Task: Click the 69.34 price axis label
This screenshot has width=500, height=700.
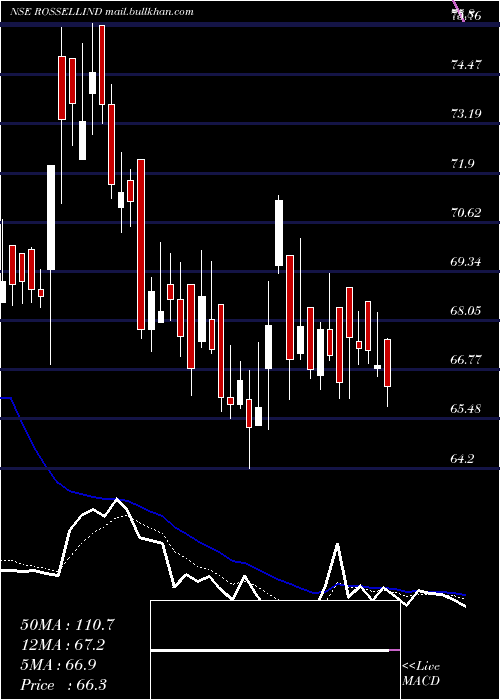Action: pyautogui.click(x=466, y=262)
